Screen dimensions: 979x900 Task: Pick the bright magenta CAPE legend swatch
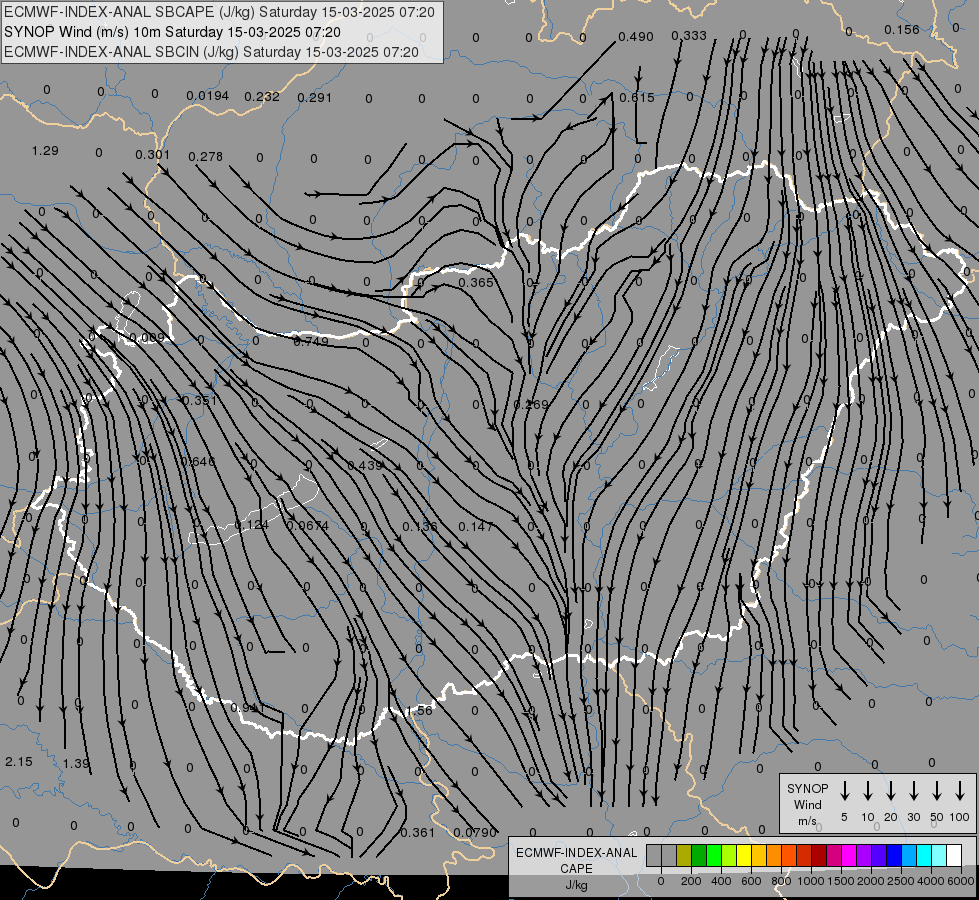pos(849,856)
